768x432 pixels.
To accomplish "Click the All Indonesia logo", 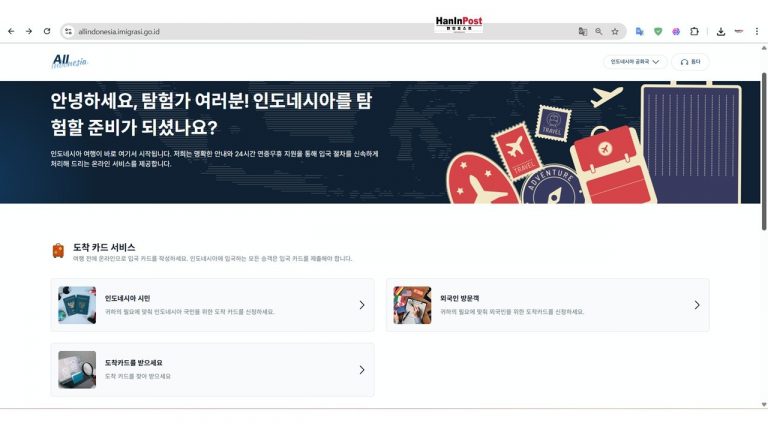I will tap(69, 61).
